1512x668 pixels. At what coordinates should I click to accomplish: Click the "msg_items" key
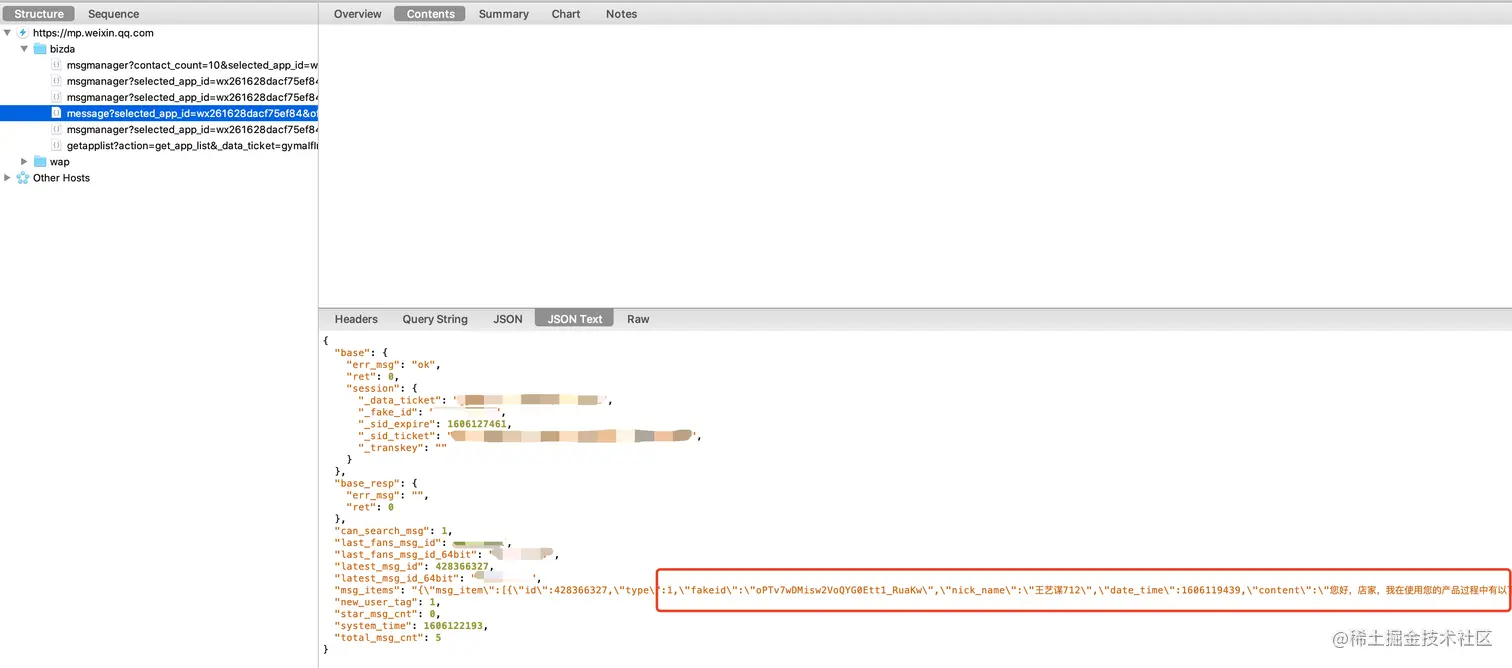click(366, 591)
